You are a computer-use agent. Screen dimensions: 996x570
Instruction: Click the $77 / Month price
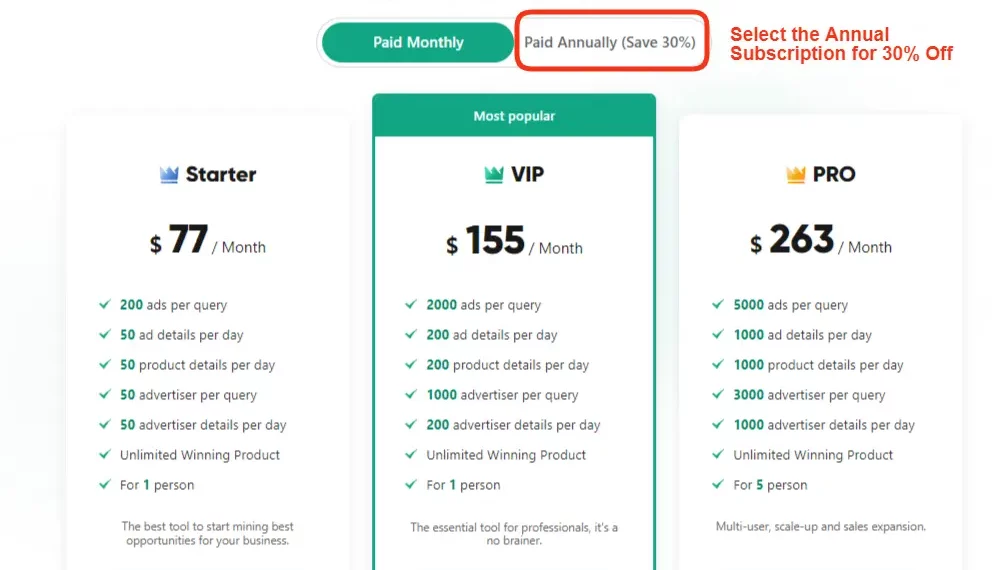pyautogui.click(x=208, y=241)
